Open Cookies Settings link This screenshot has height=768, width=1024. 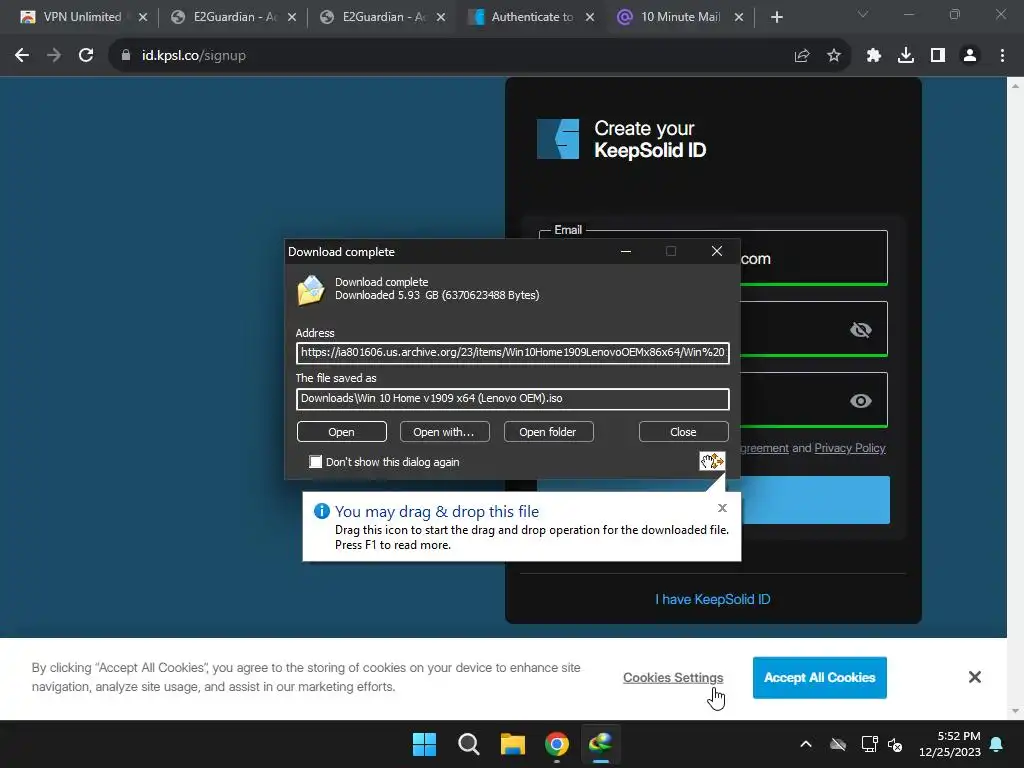pos(673,677)
